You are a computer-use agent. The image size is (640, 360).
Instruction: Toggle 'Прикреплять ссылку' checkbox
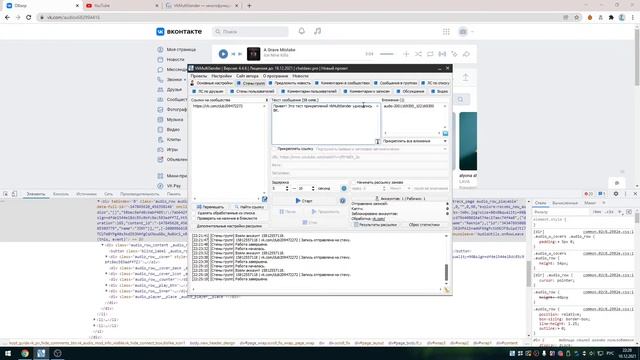point(274,149)
